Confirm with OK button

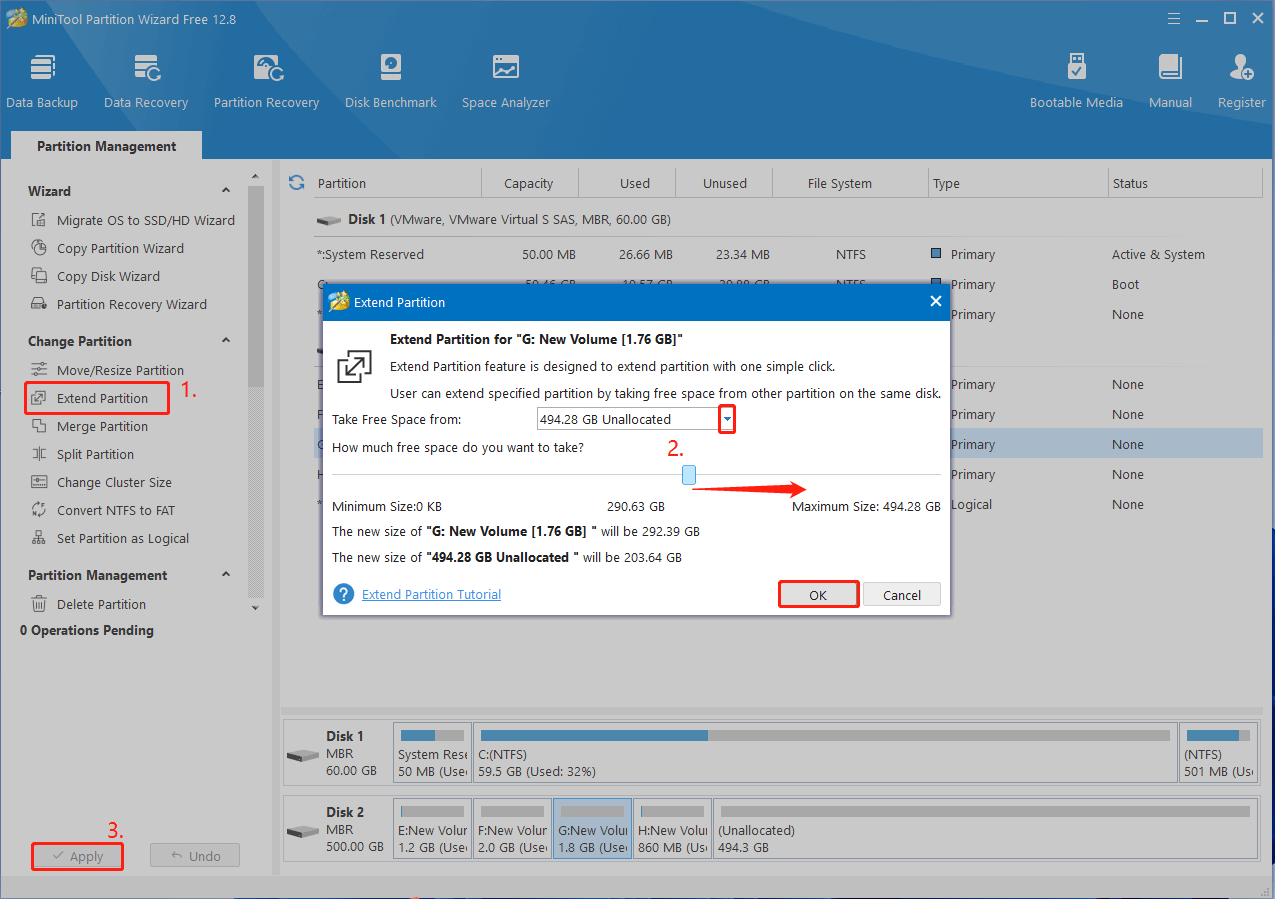[818, 595]
